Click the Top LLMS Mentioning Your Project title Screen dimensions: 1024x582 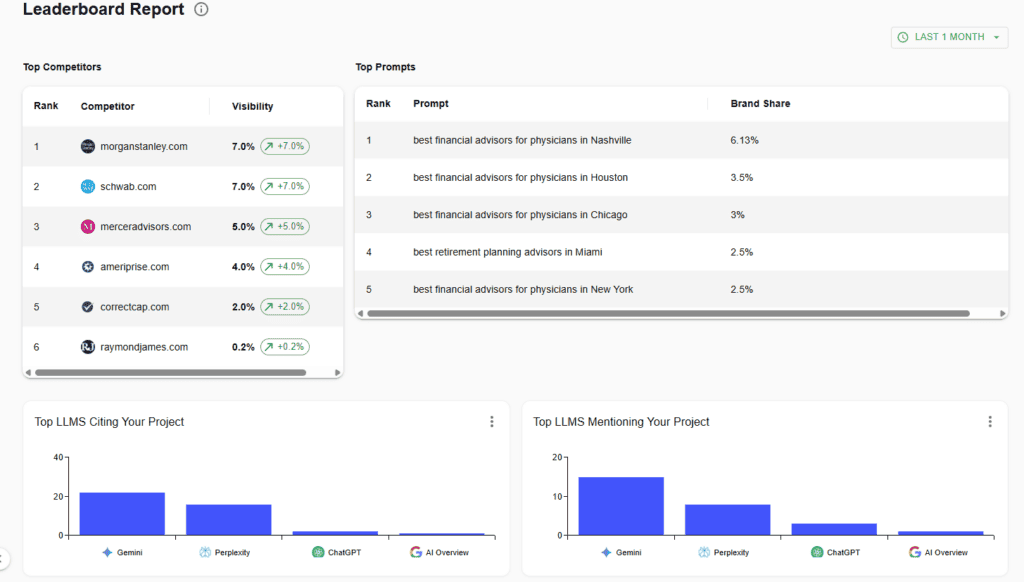click(621, 422)
